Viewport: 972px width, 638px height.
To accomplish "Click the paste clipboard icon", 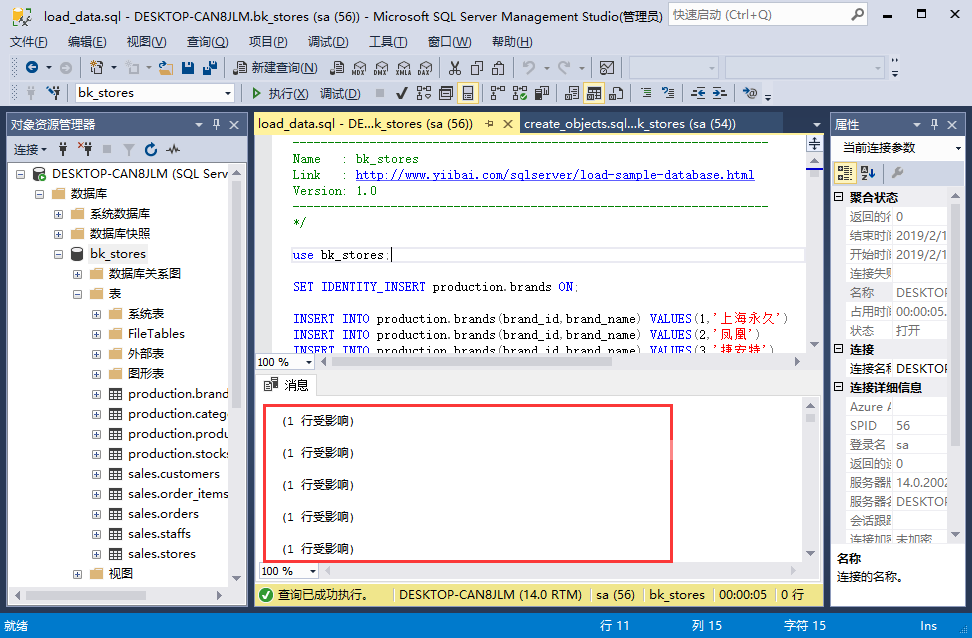I will (498, 67).
